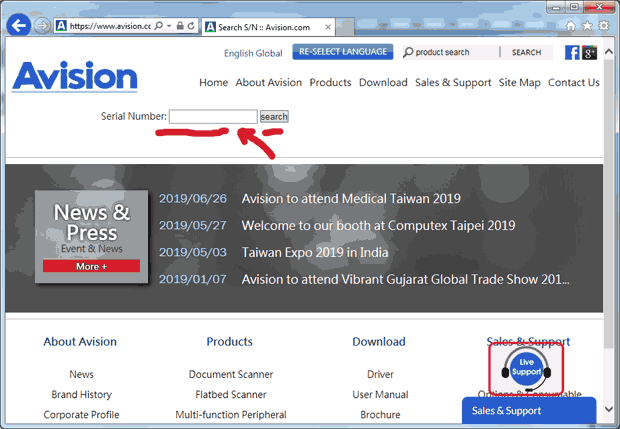Screen dimensions: 620x429
Task: Select the Search S/N :: Avision.com tab
Action: [269, 27]
